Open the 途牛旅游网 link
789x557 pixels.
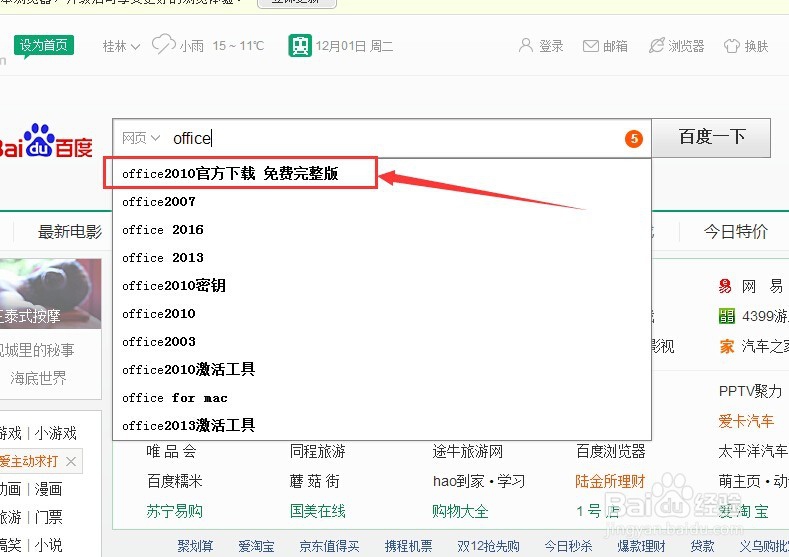(467, 451)
